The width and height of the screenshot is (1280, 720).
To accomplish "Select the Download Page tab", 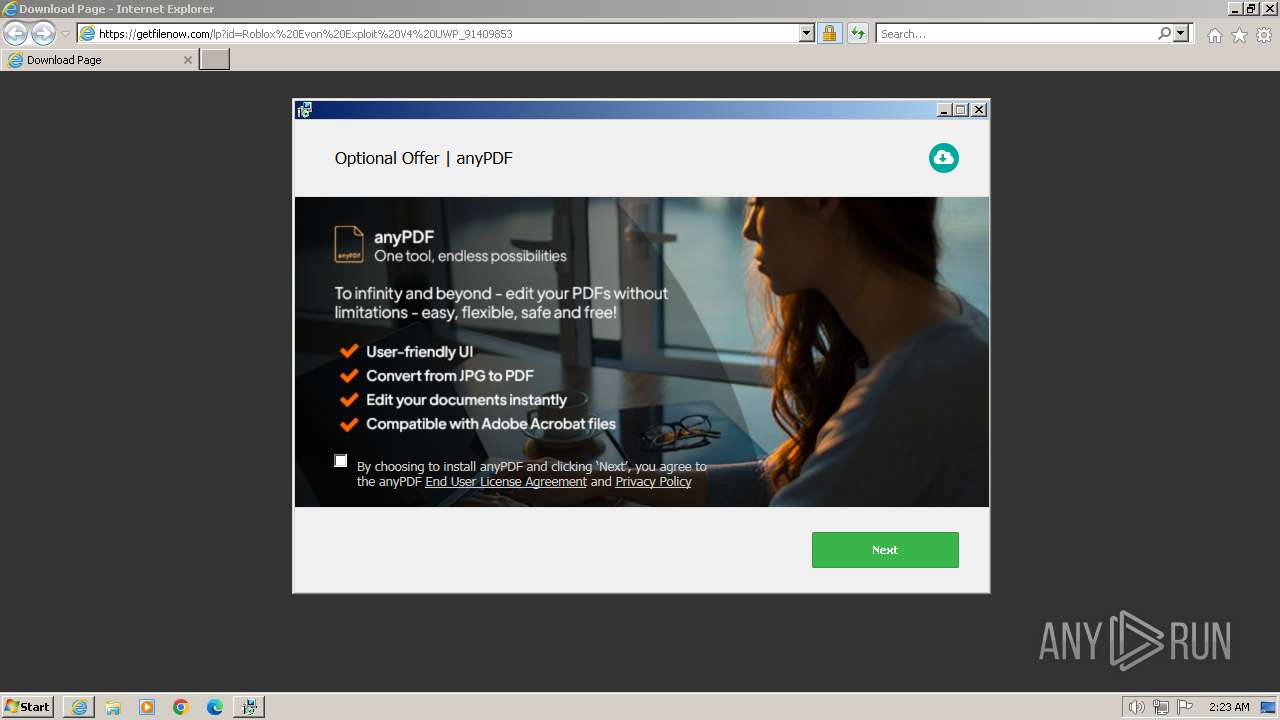I will coord(98,60).
